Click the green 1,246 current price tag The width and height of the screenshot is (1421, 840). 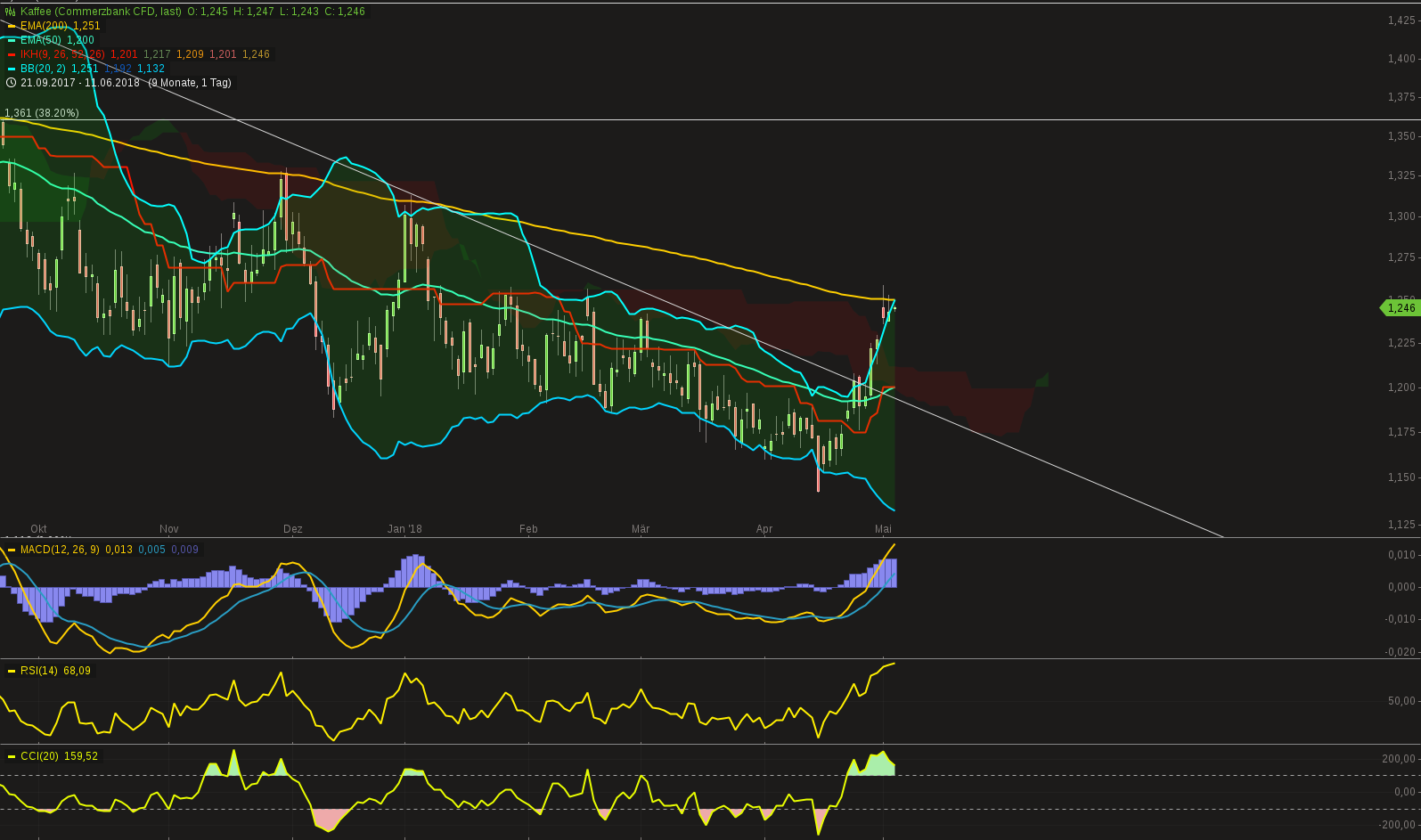(1399, 308)
